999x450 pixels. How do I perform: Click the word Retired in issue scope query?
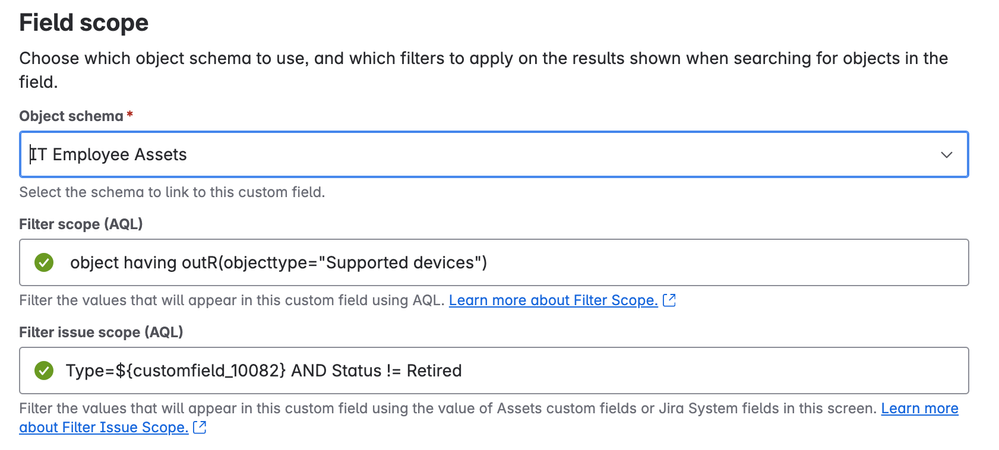point(433,370)
